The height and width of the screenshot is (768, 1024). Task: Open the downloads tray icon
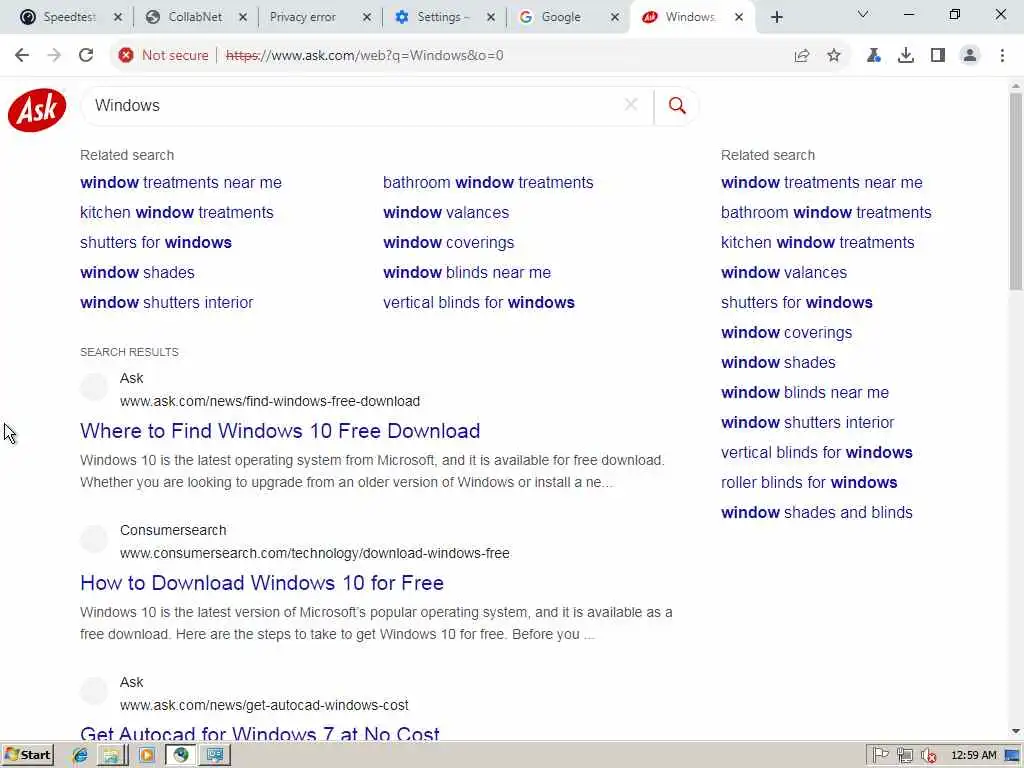pos(906,56)
